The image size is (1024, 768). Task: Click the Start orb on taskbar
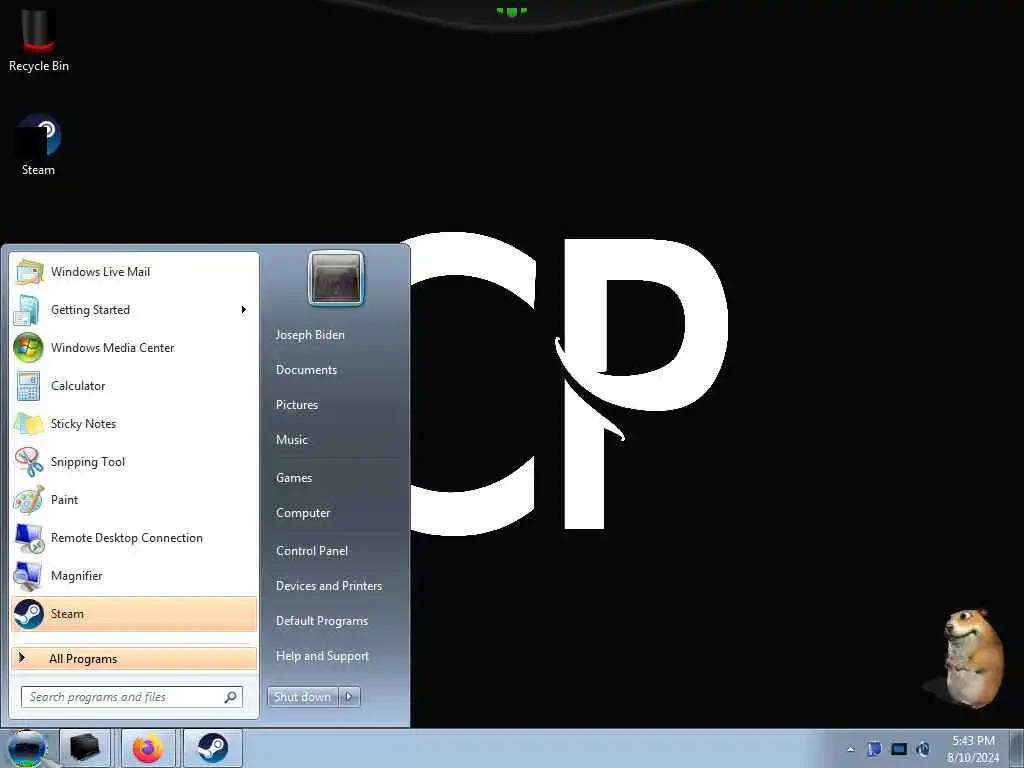pyautogui.click(x=27, y=748)
